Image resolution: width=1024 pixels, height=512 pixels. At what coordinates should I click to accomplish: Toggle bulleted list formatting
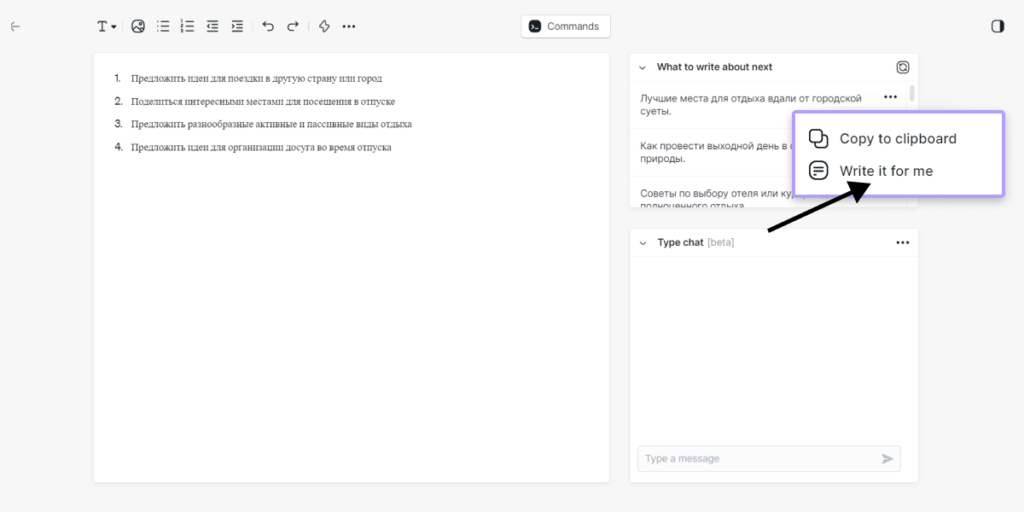click(x=163, y=27)
